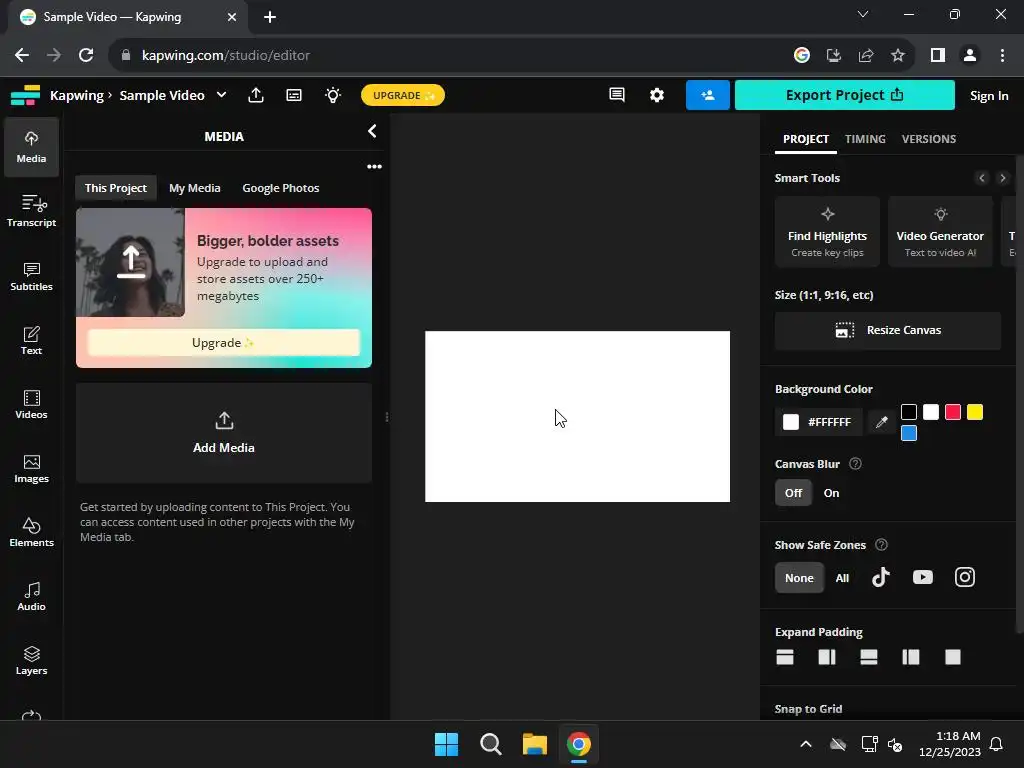
Task: Open File Explorer from the taskbar
Action: tap(534, 744)
